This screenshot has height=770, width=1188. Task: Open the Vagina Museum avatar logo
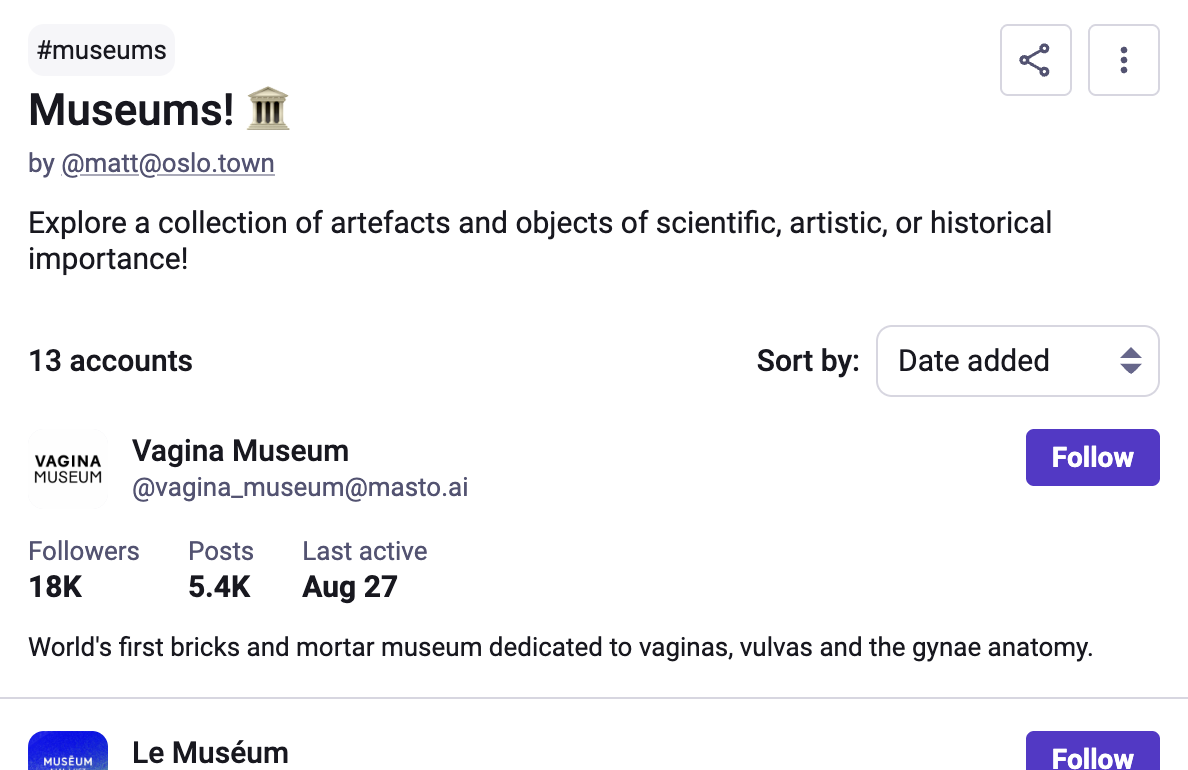(x=68, y=468)
